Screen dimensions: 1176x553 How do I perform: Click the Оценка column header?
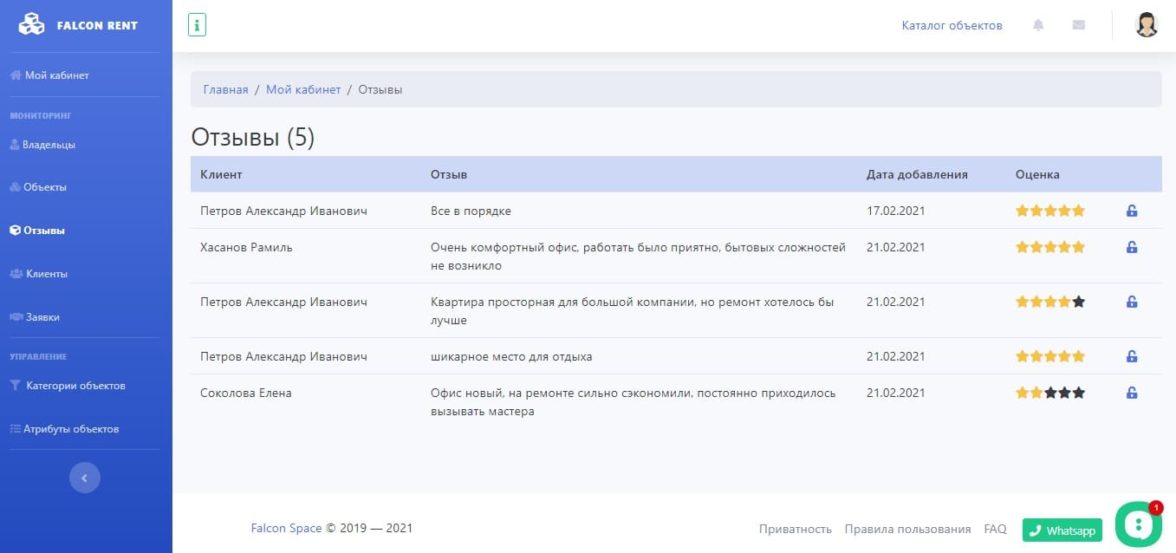1037,174
